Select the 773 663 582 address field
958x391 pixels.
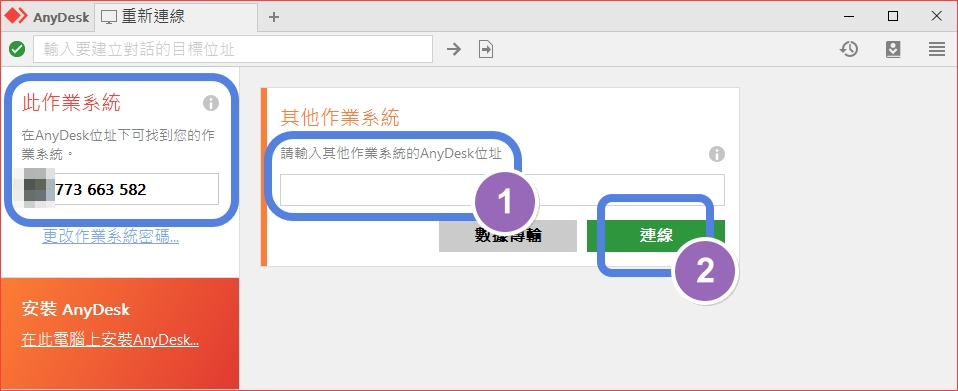[120, 189]
